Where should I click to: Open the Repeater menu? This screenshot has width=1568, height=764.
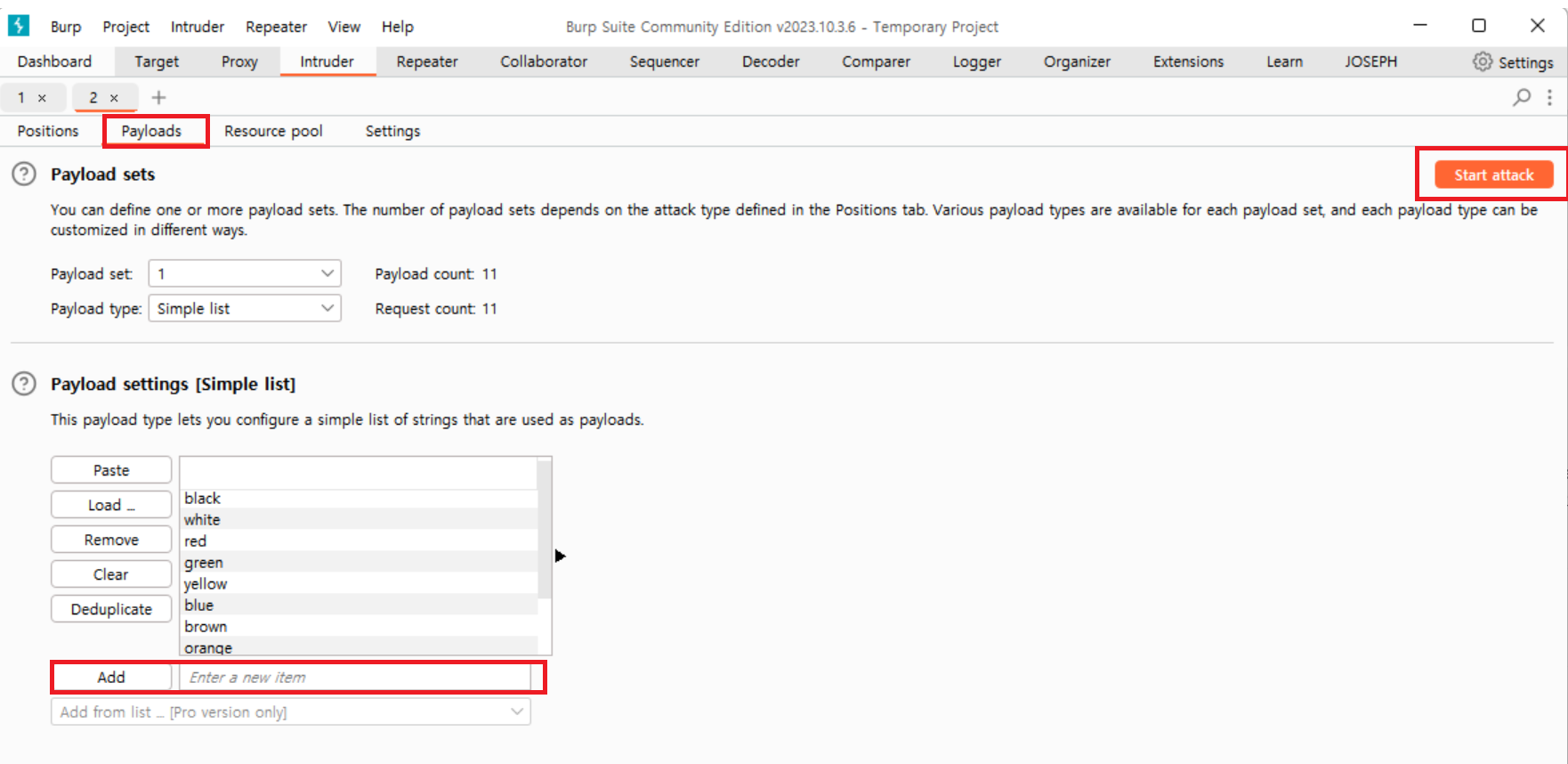click(x=276, y=27)
